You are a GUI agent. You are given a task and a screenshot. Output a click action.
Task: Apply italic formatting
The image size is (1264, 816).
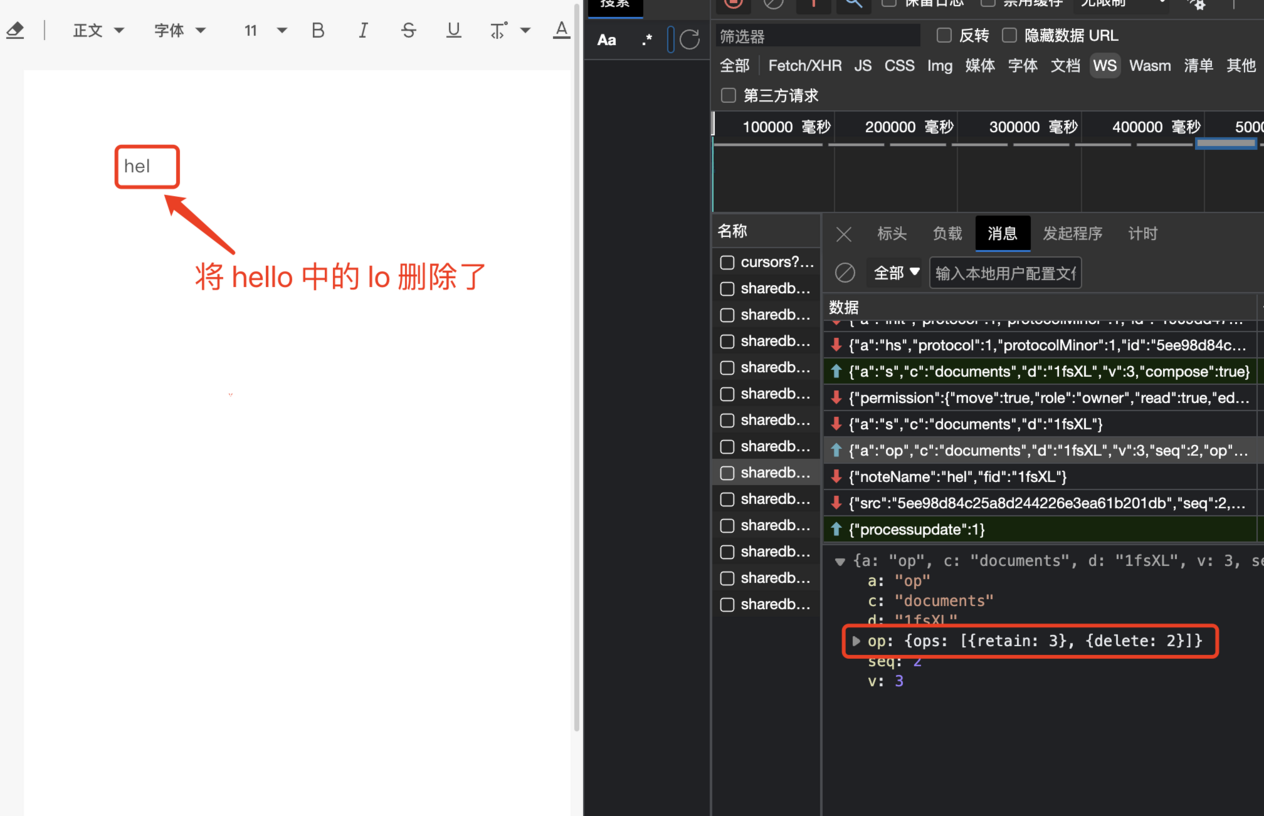pos(363,31)
